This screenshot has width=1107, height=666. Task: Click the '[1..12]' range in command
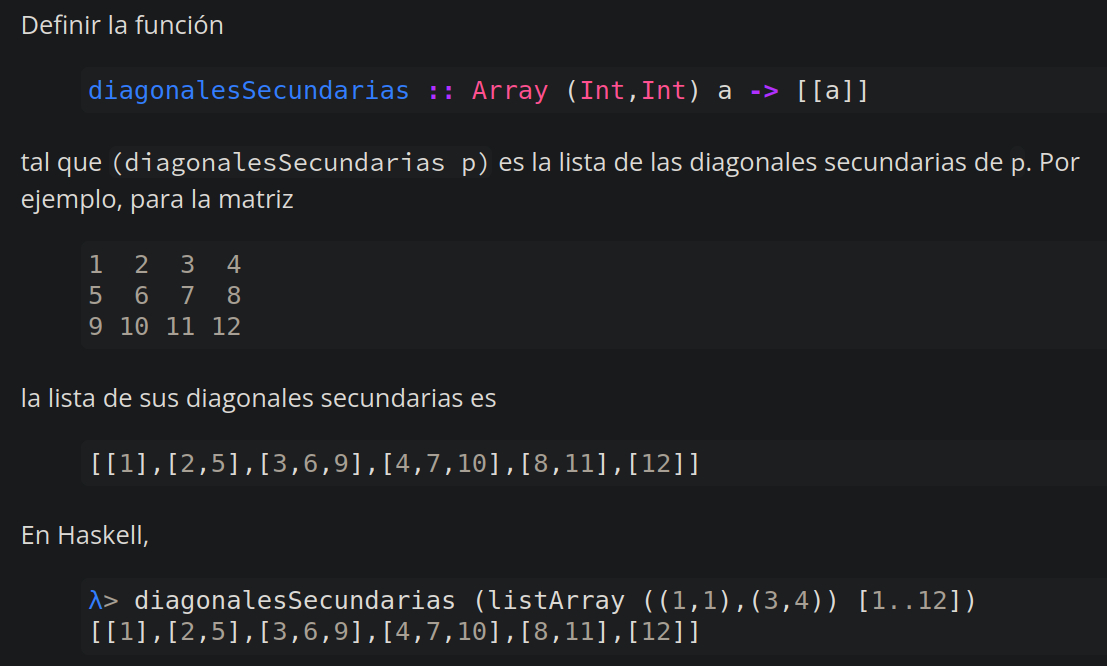910,601
